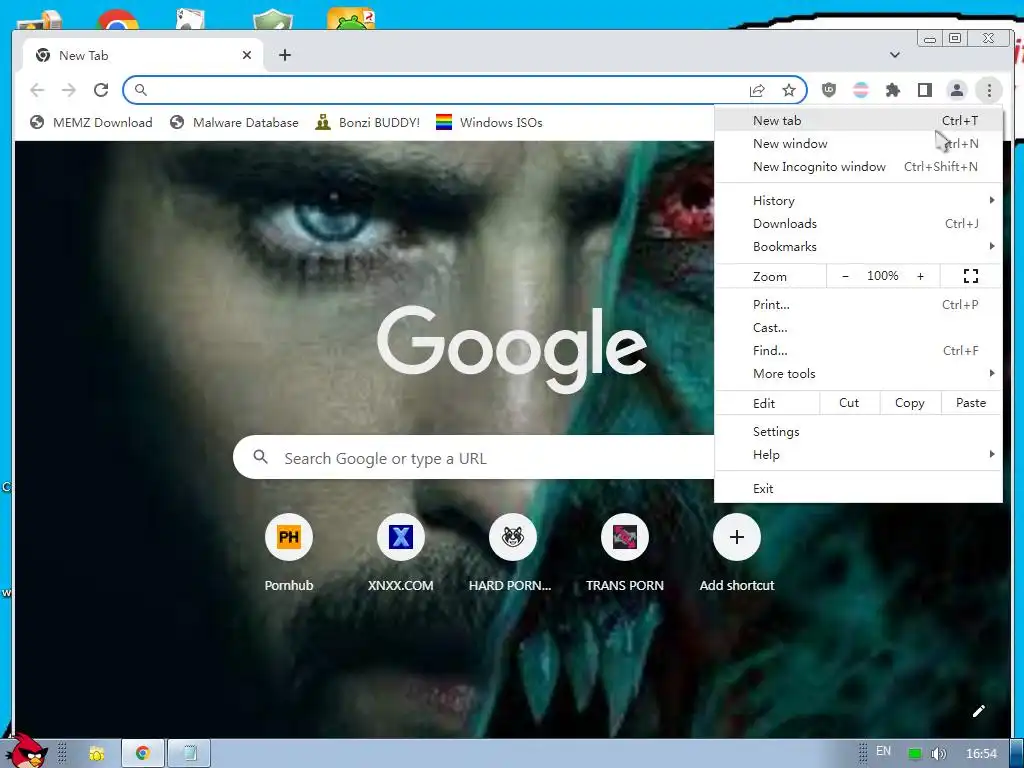
Task: Expand the Bookmarks submenu
Action: pyautogui.click(x=858, y=247)
